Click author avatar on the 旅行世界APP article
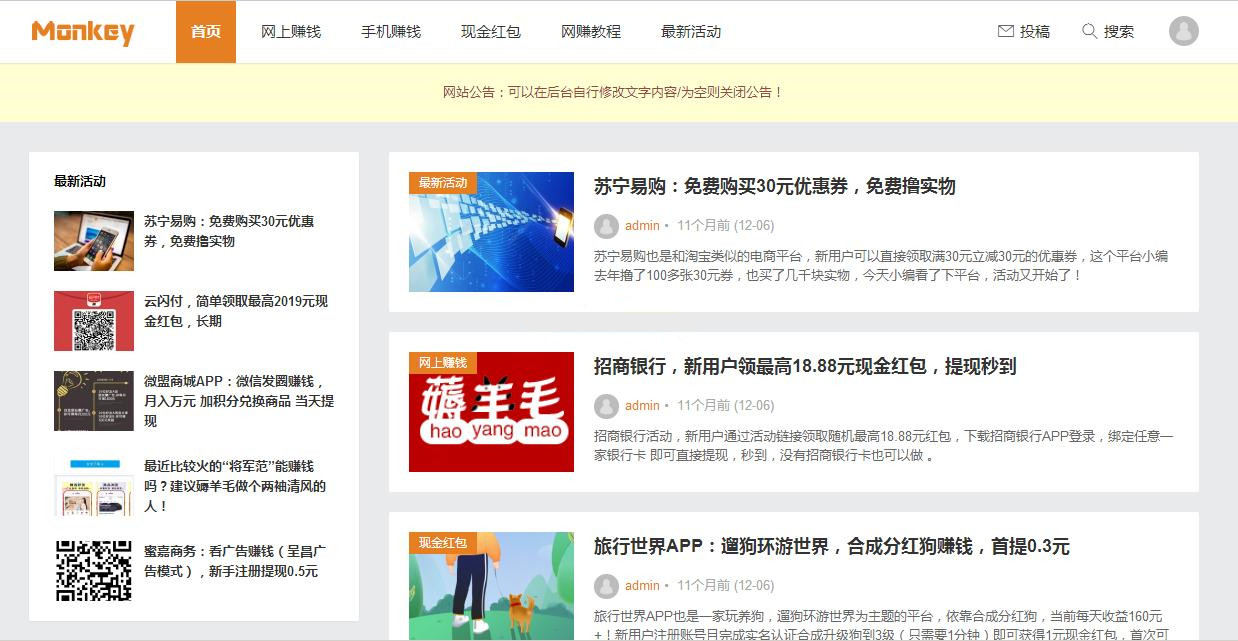1238x641 pixels. pyautogui.click(x=606, y=586)
